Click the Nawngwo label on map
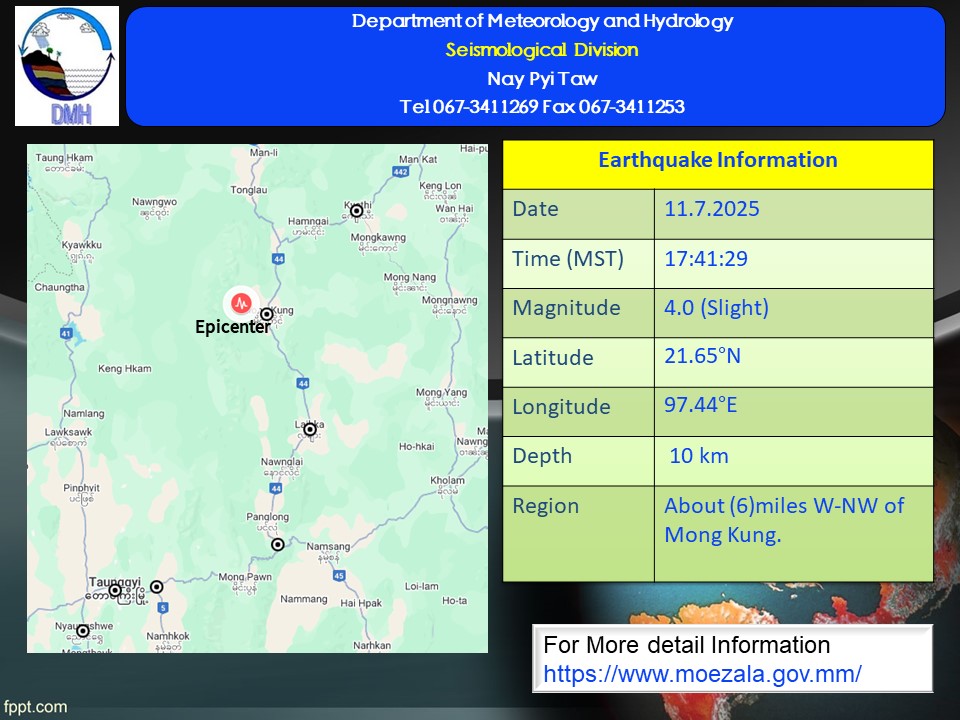 154,202
